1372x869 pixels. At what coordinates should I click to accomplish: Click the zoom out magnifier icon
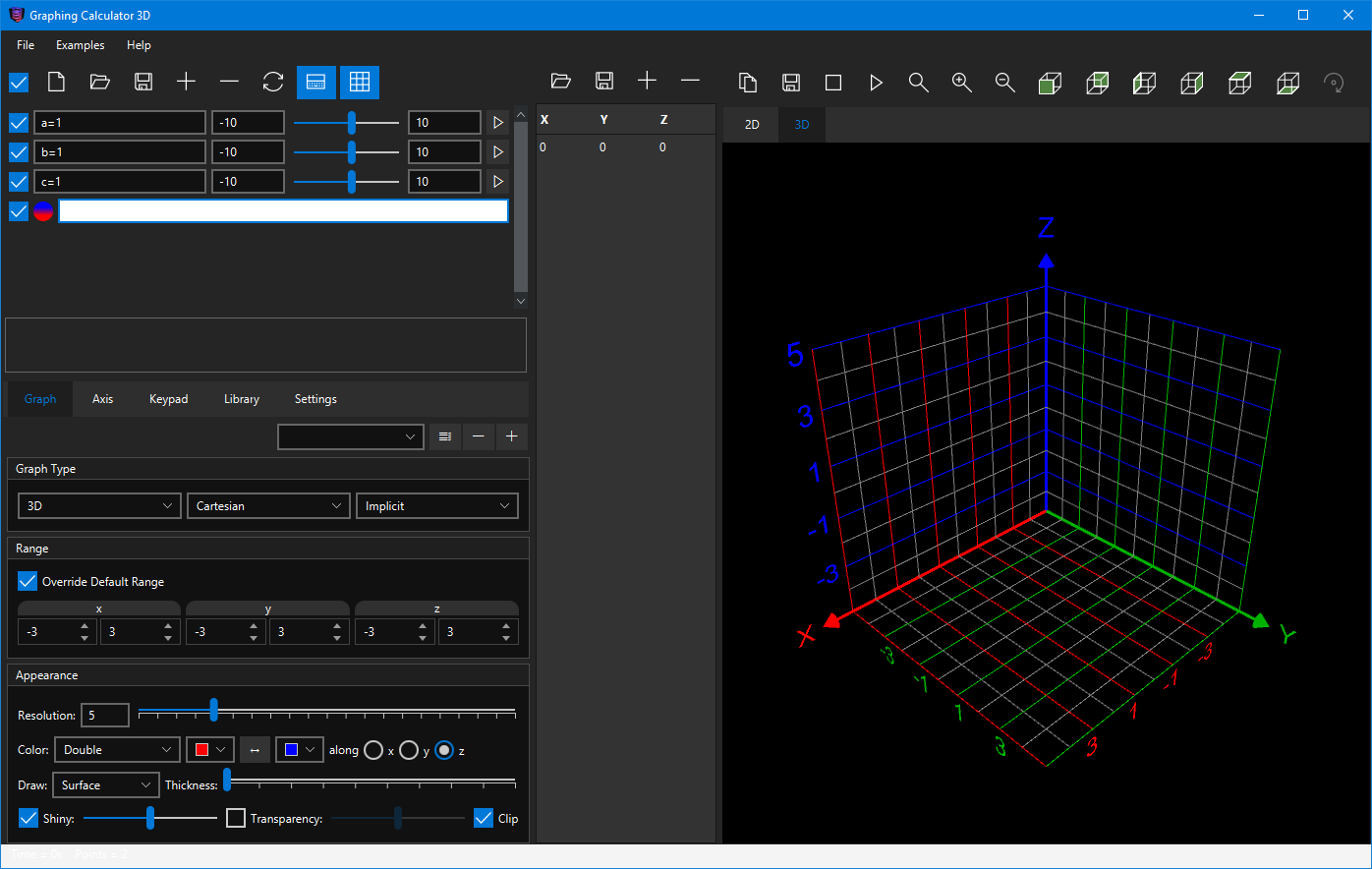click(1004, 83)
